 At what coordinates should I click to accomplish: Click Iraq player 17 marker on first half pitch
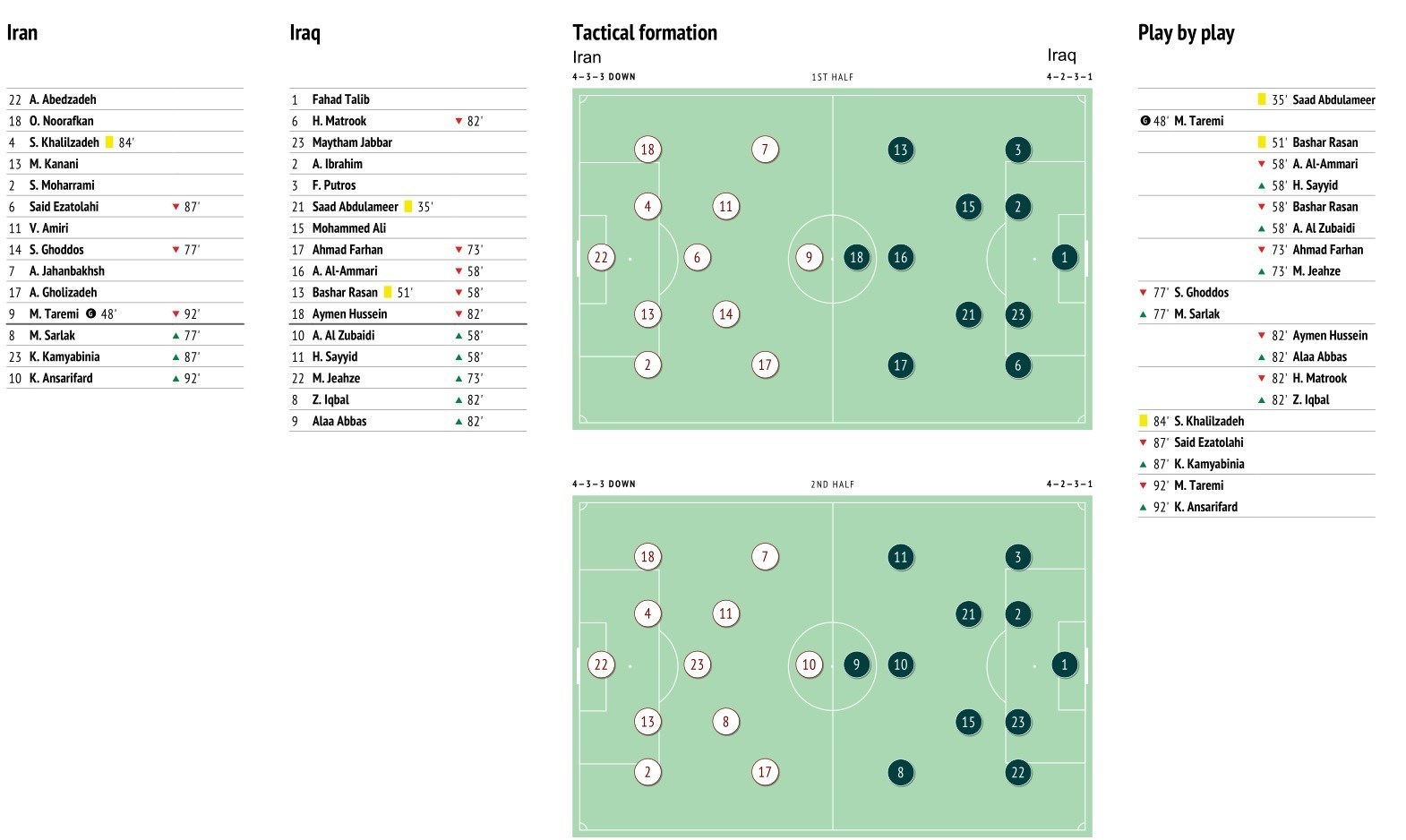click(x=900, y=365)
